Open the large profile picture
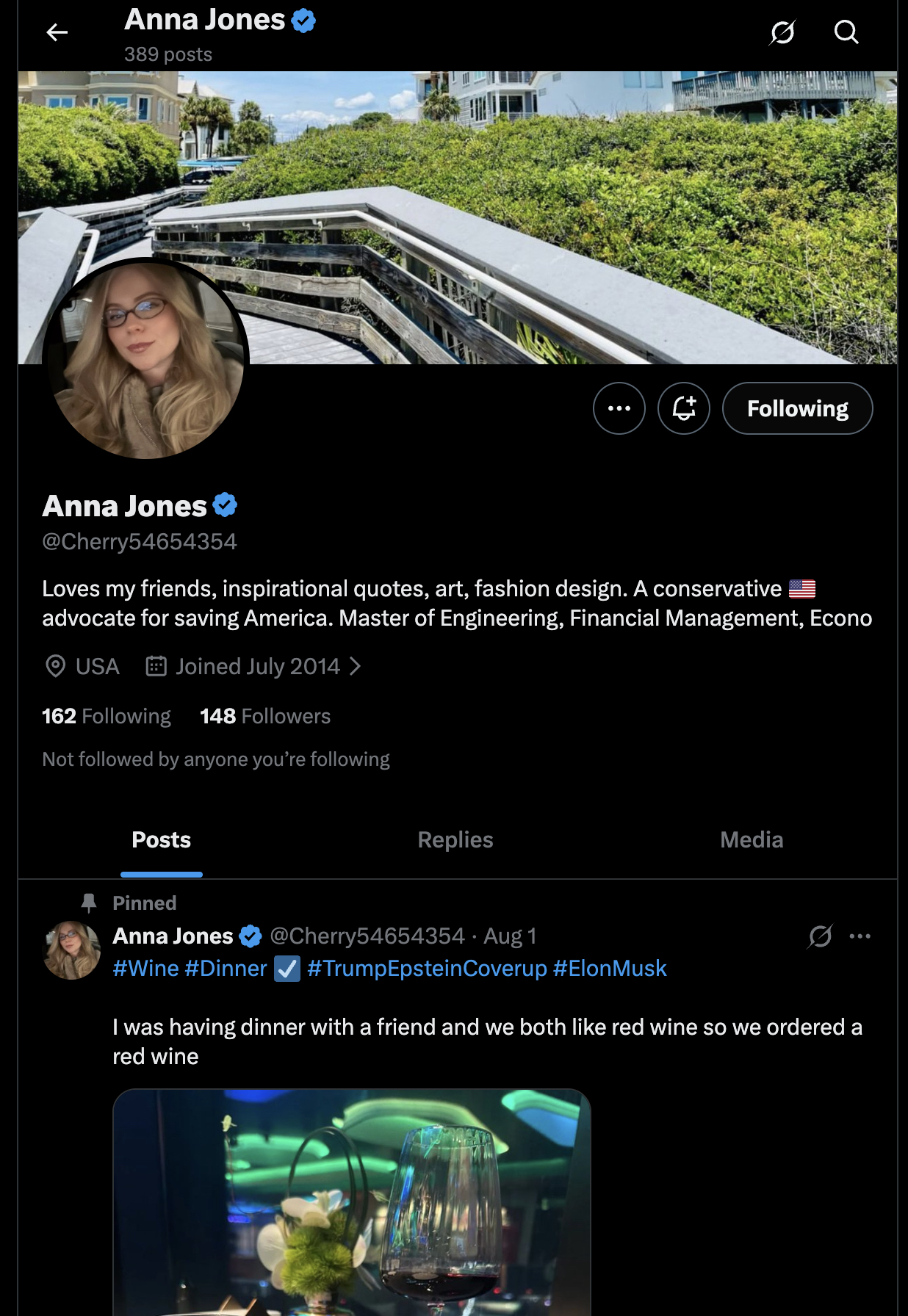Image resolution: width=908 pixels, height=1316 pixels. (x=145, y=360)
